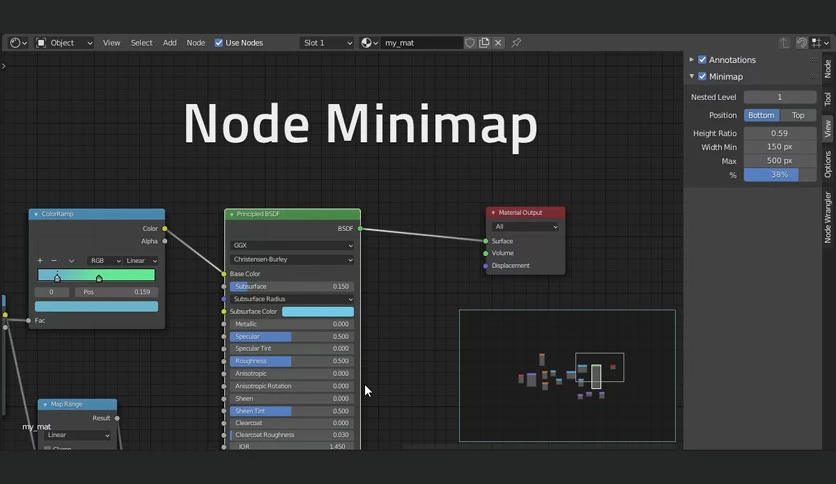Click the Subsurface Color input socket
This screenshot has height=484, width=836.
[224, 311]
